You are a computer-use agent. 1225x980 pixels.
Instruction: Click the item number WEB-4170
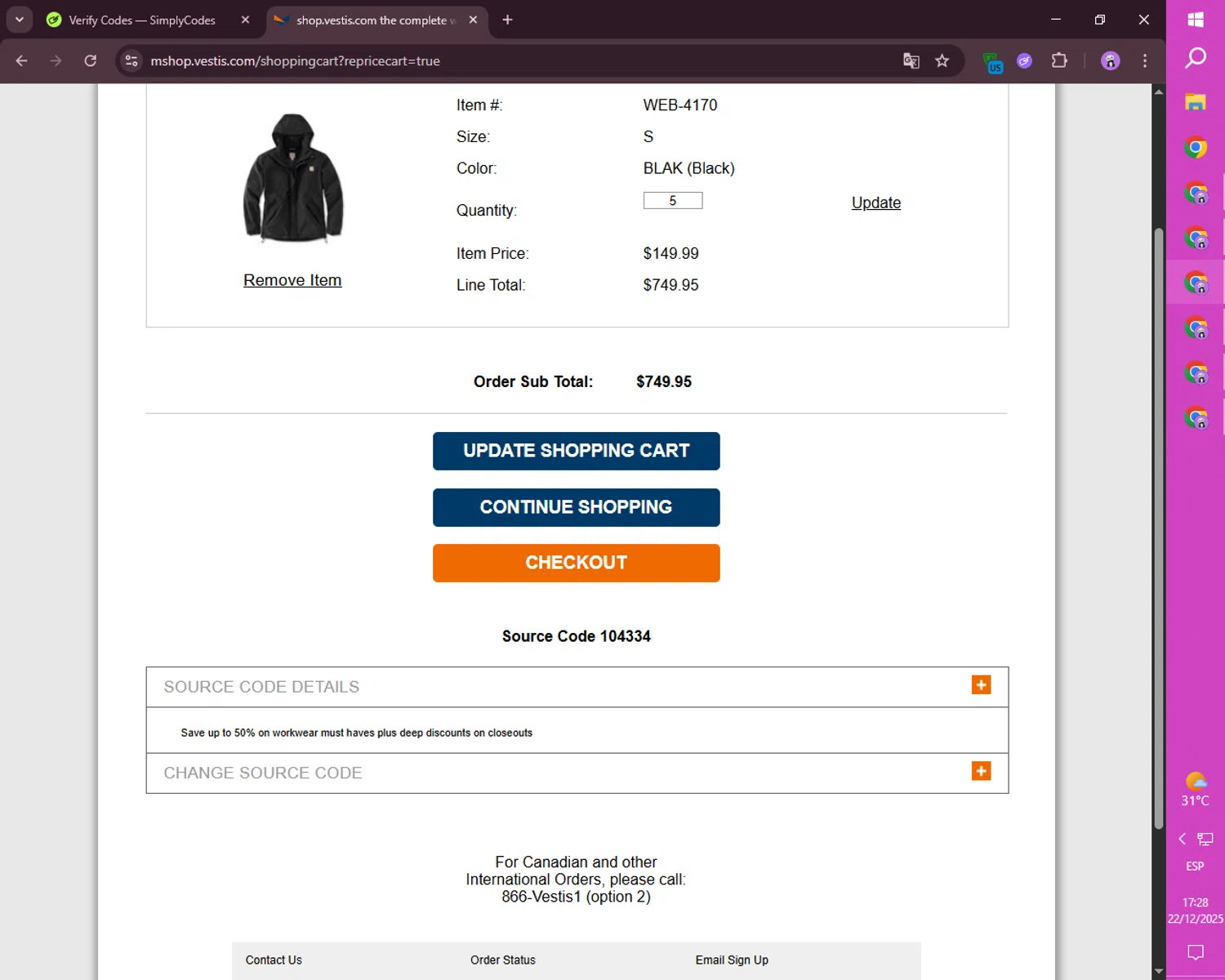(680, 105)
